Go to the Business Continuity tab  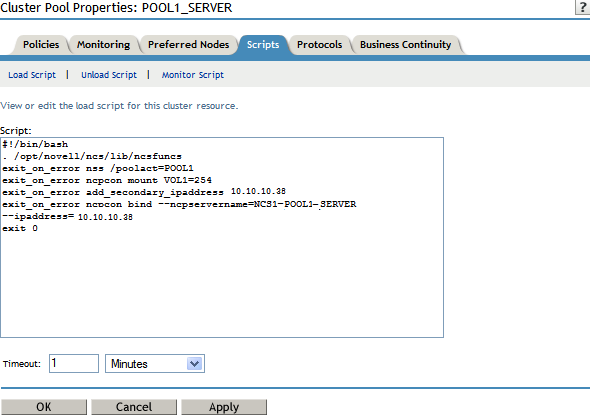click(405, 45)
